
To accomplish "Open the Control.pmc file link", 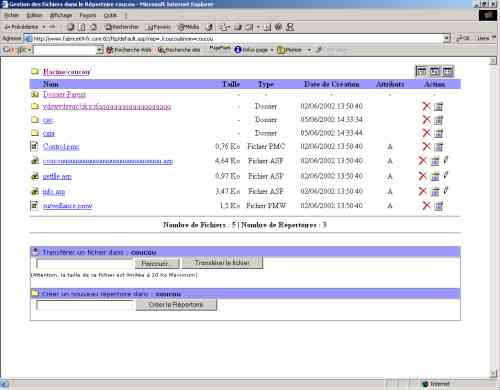I will [61, 147].
